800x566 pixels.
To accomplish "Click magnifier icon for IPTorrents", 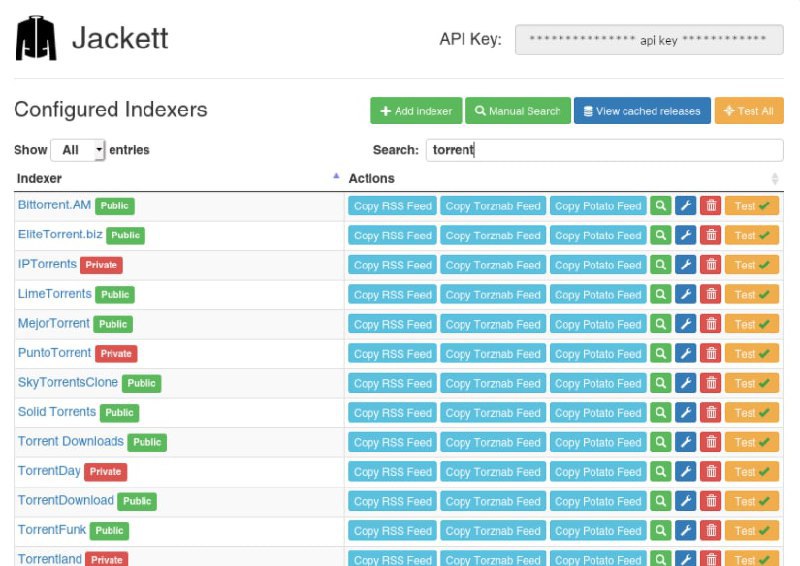I will [660, 265].
